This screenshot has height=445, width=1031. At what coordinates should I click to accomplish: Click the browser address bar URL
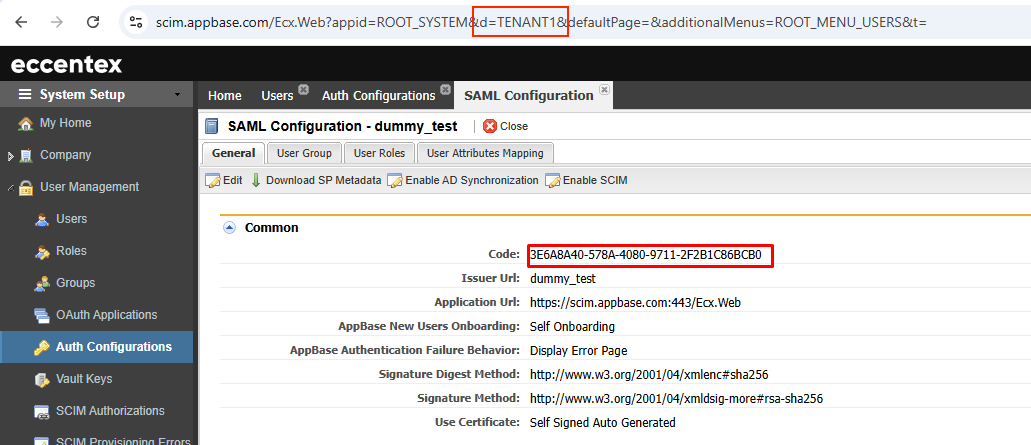click(541, 22)
